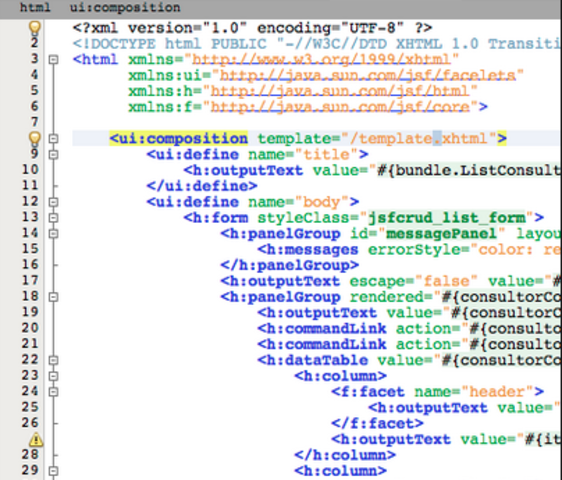Collapse the html tag fold on line 3
Image resolution: width=562 pixels, height=480 pixels.
(53, 59)
